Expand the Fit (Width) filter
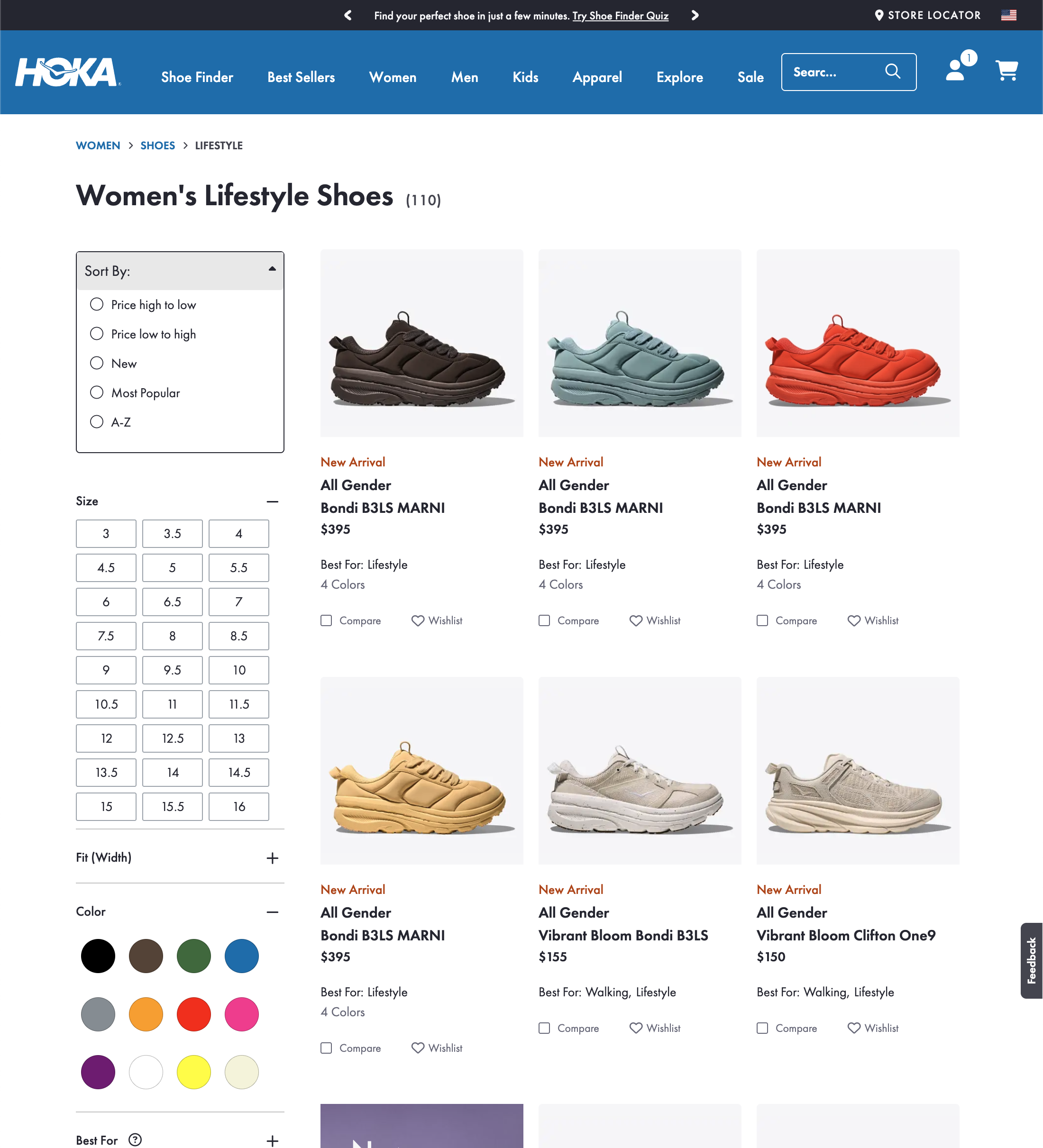The image size is (1043, 1148). click(x=272, y=857)
